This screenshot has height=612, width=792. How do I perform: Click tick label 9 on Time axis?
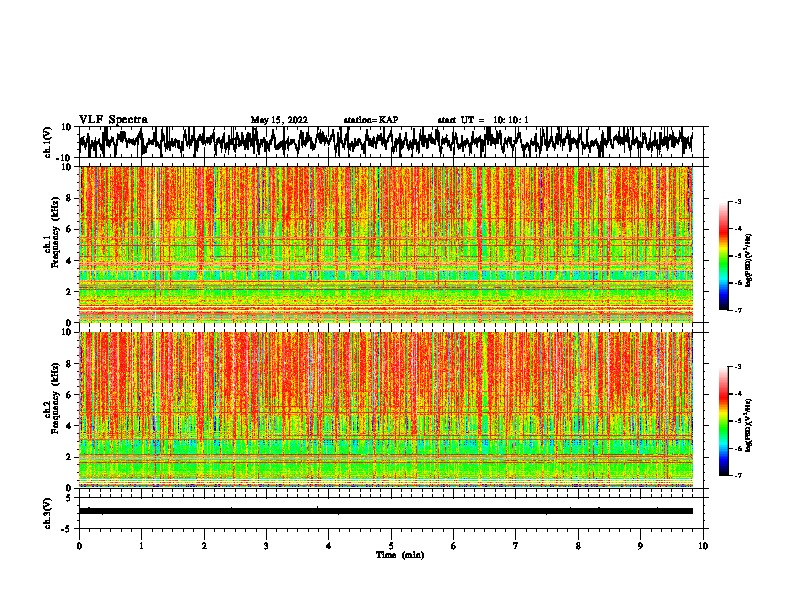click(x=640, y=546)
